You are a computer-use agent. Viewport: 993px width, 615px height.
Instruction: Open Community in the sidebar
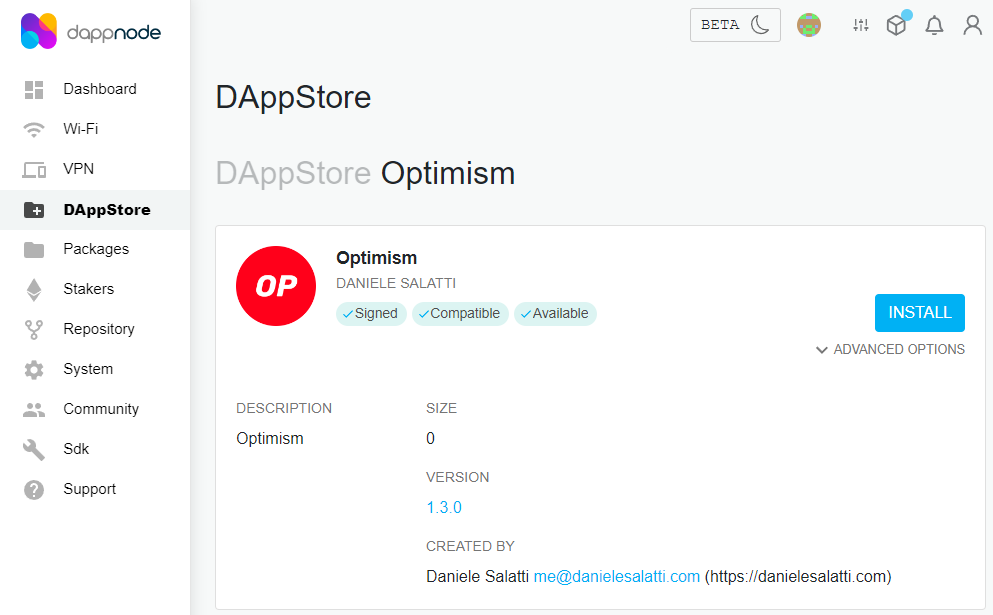point(95,409)
